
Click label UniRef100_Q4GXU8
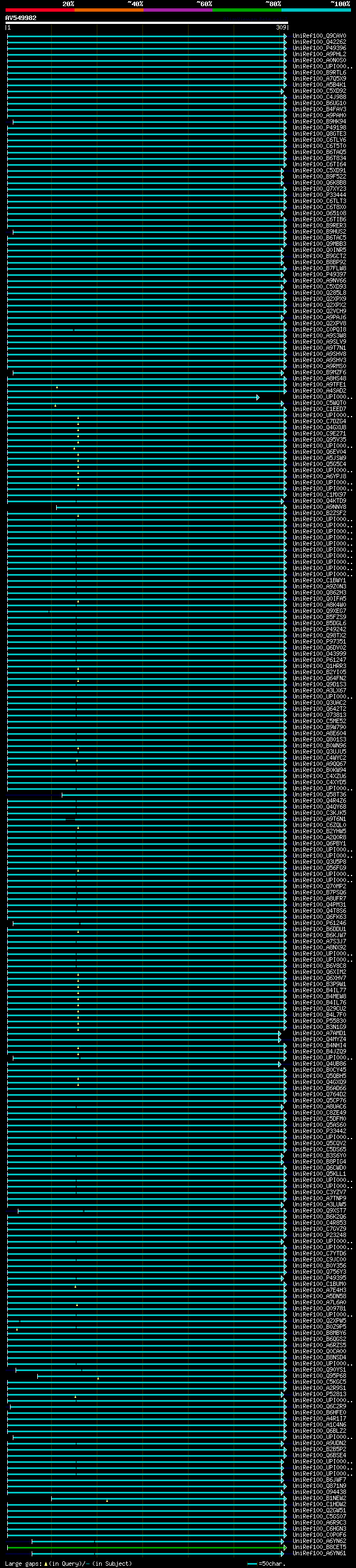click(319, 427)
